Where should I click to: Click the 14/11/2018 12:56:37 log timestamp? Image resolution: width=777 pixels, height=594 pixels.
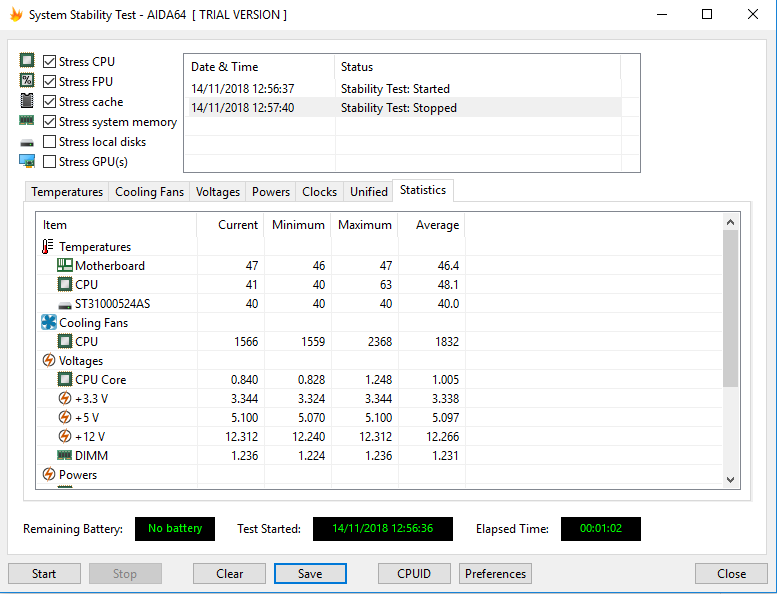tap(243, 89)
